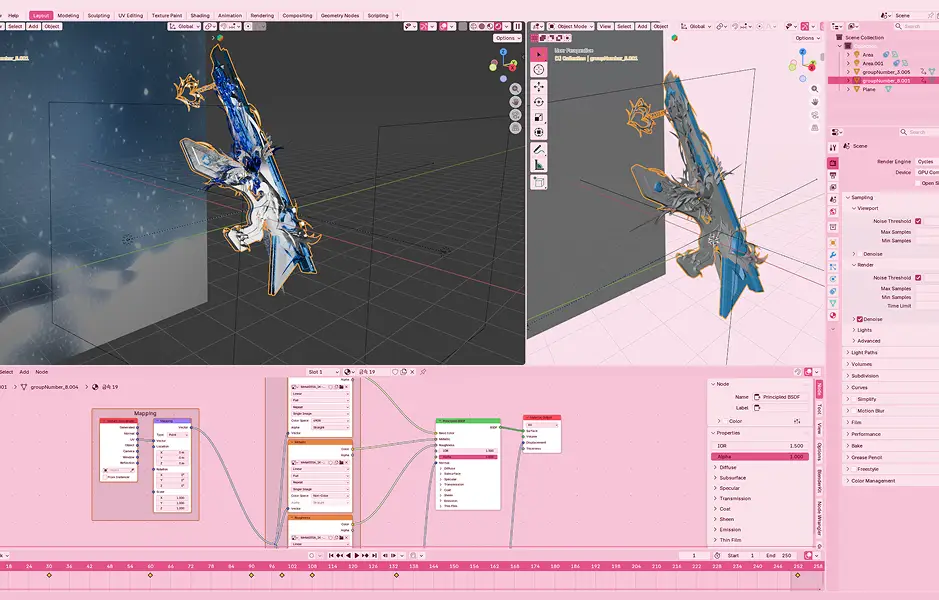Enable the Freestyle checkbox
The height and width of the screenshot is (600, 939).
[853, 469]
